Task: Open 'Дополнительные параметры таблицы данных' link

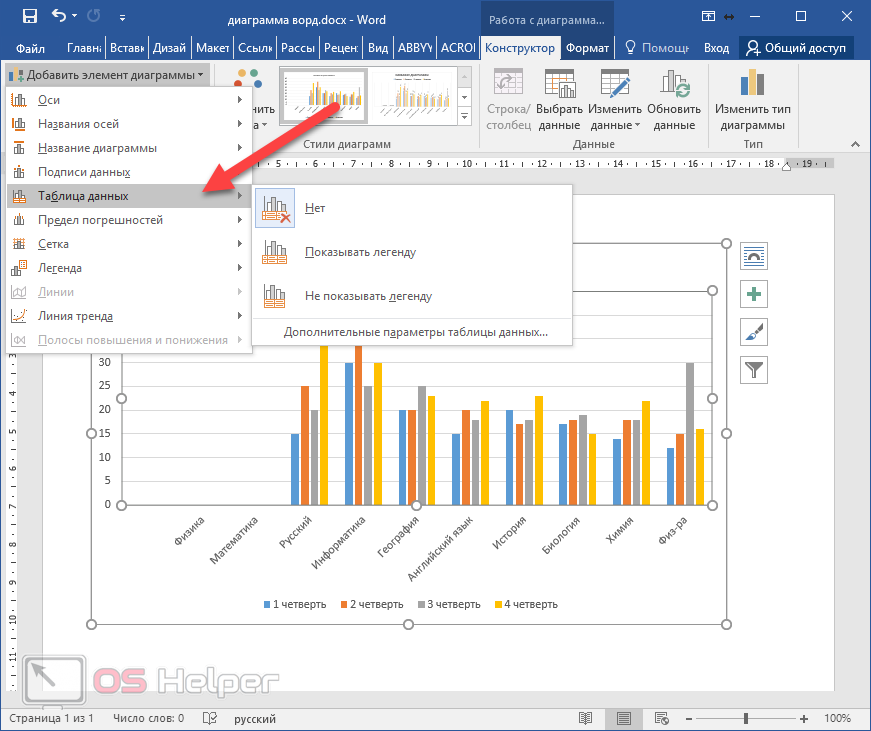Action: (415, 332)
